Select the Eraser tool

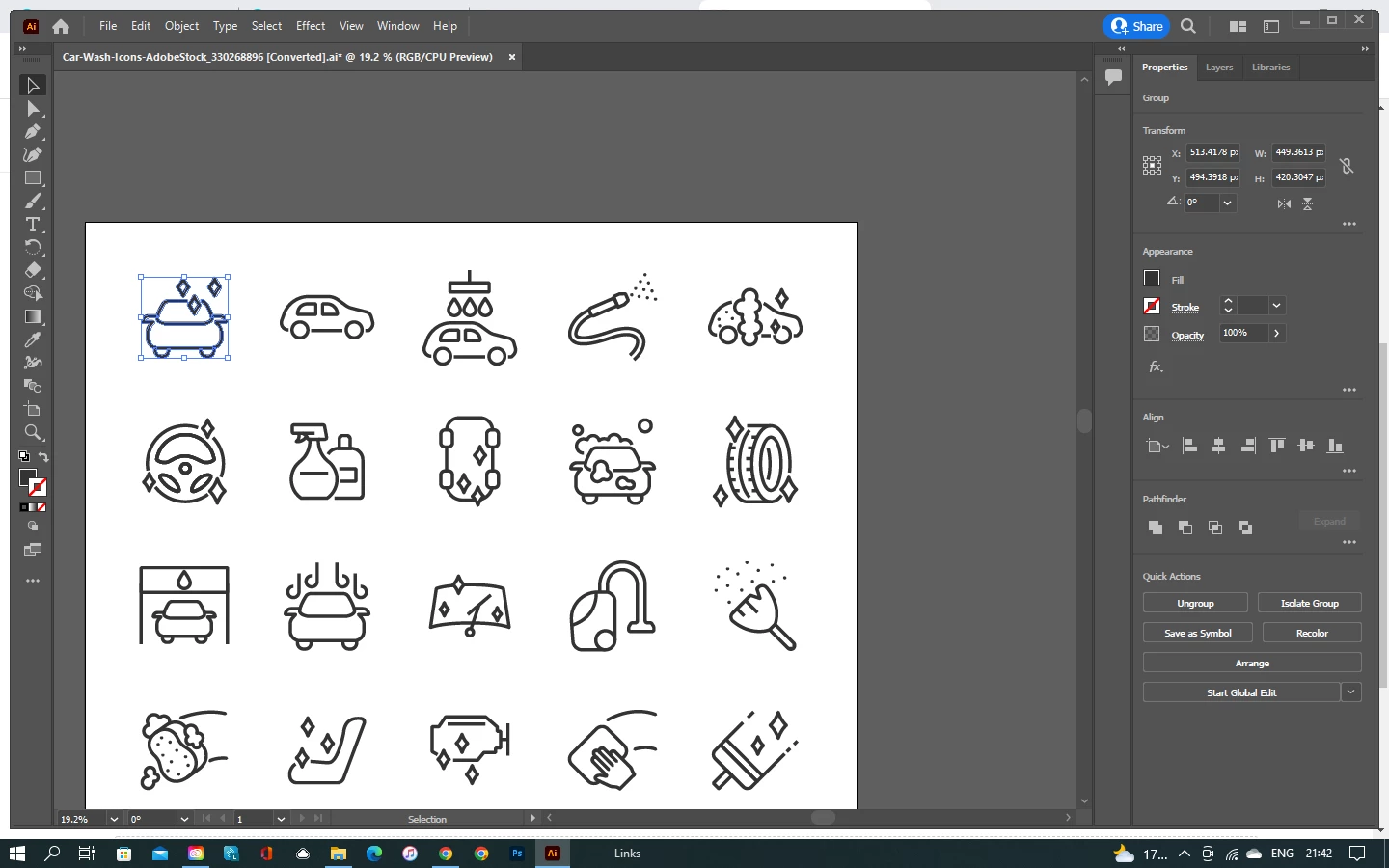click(33, 271)
